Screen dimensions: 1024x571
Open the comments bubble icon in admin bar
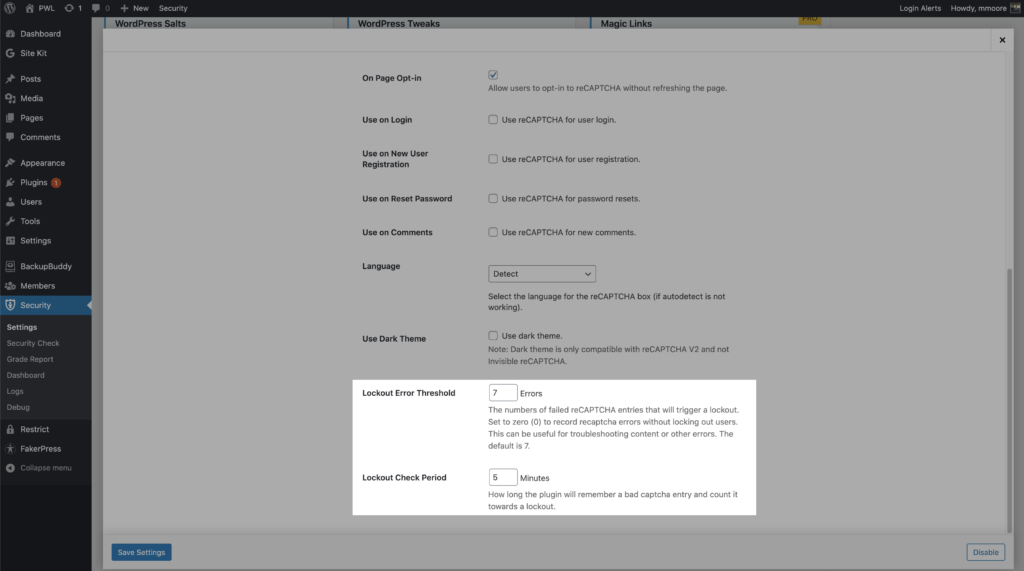coord(96,8)
